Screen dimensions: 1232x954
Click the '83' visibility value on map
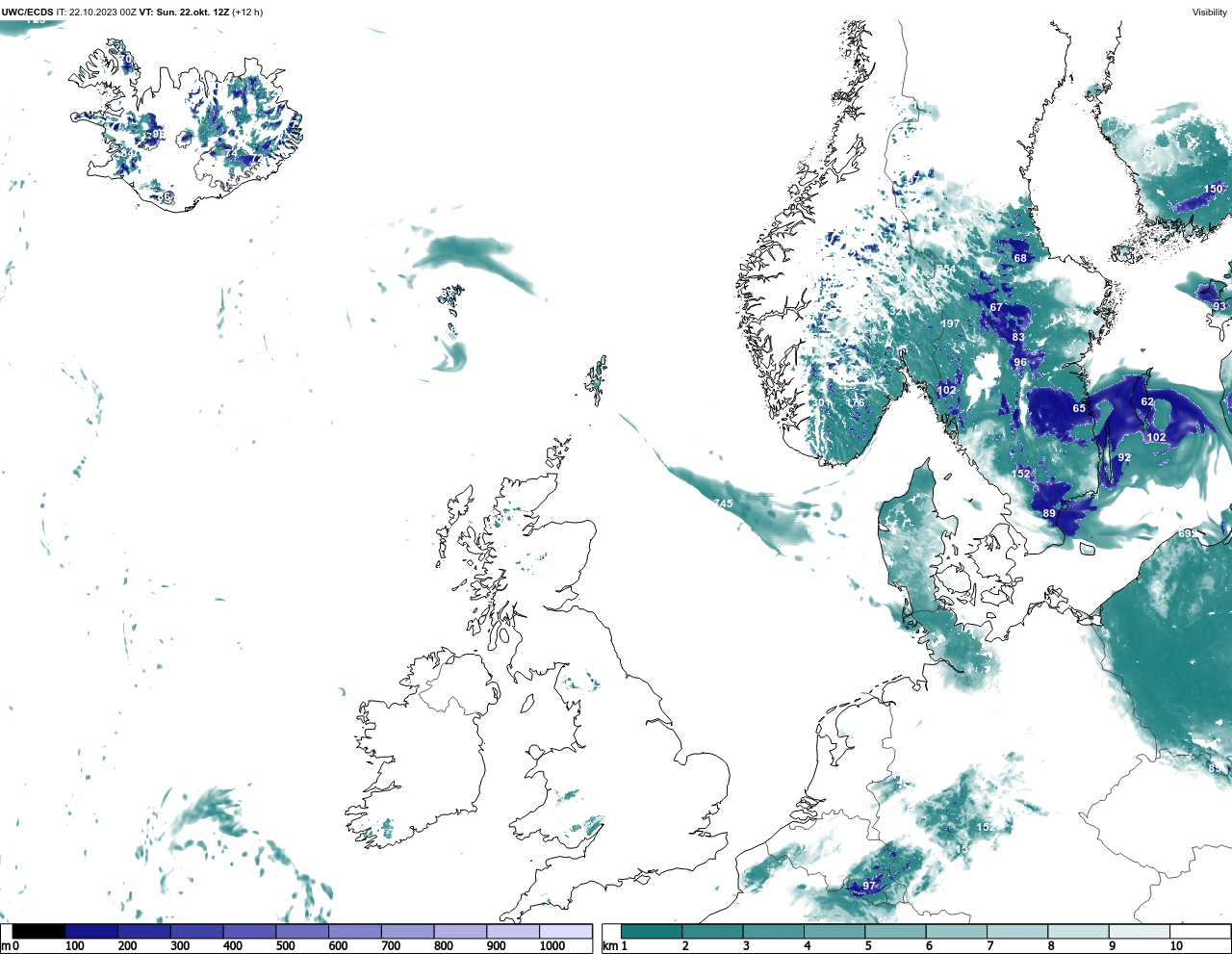click(1018, 337)
